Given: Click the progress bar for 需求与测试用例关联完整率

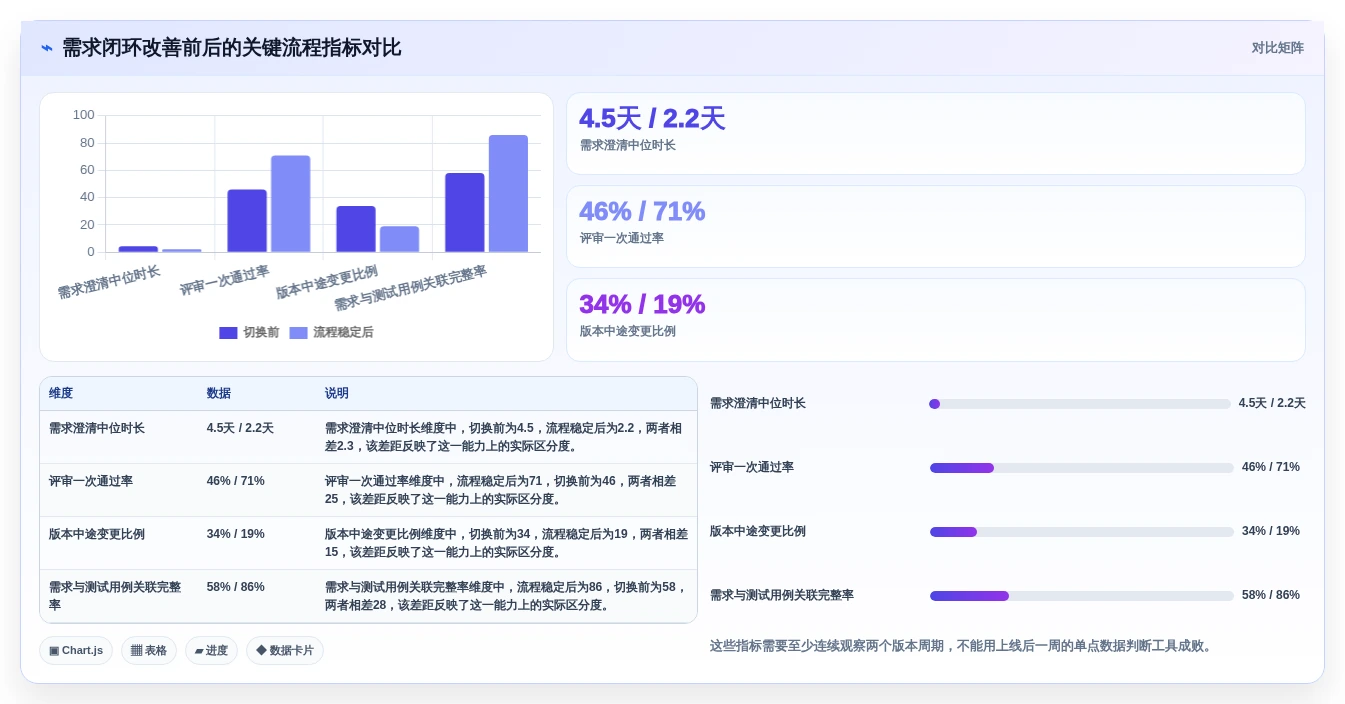Looking at the screenshot, I should coord(1082,596).
